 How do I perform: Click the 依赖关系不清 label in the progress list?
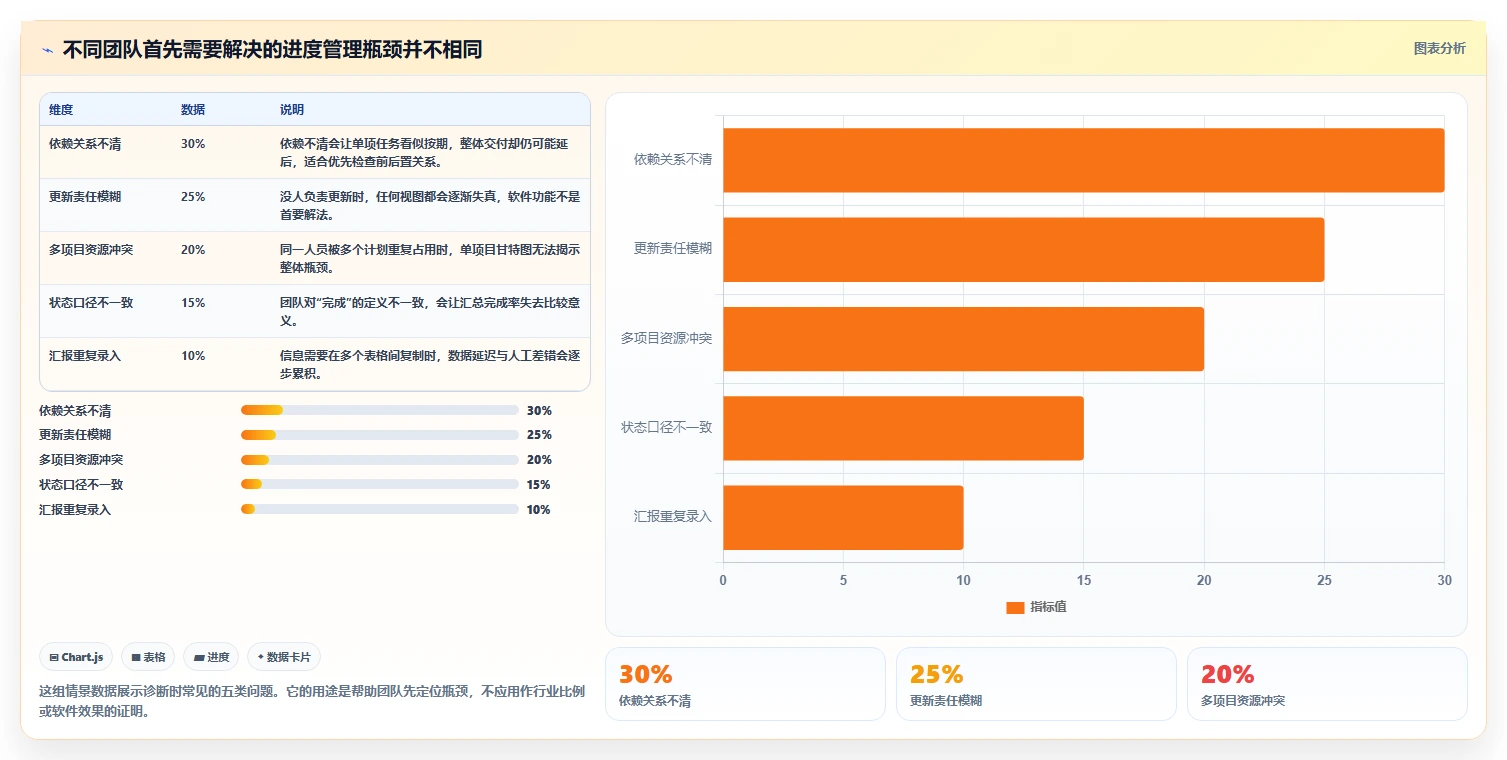pos(75,411)
